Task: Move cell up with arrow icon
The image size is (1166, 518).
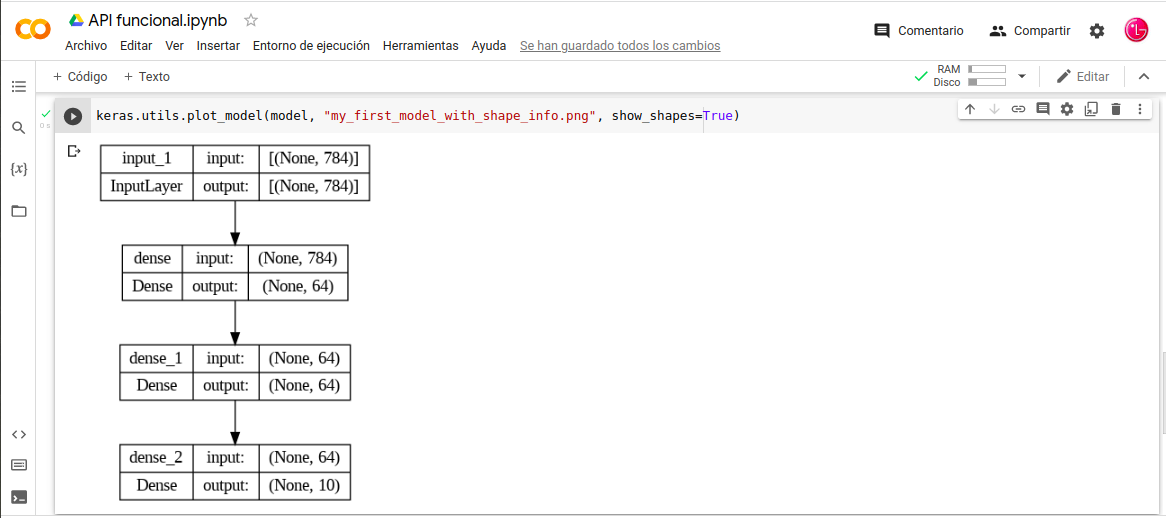Action: (970, 109)
